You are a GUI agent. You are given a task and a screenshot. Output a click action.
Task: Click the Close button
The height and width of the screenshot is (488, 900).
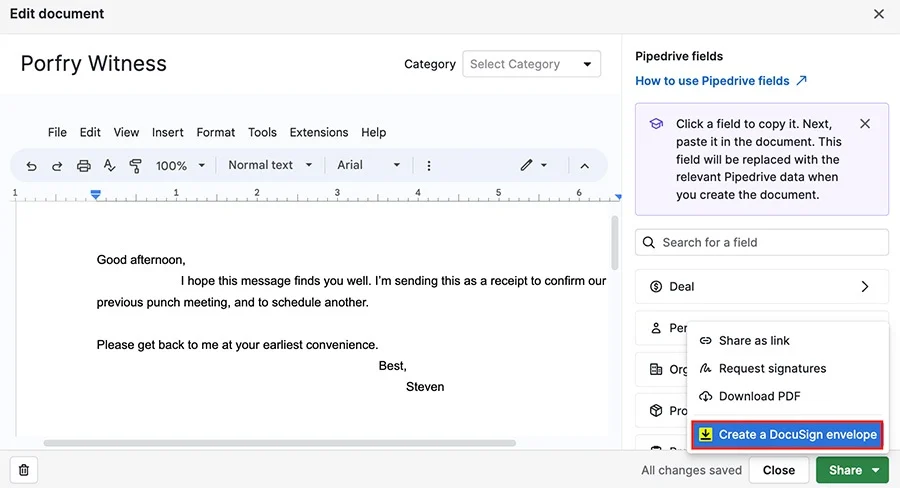tap(779, 470)
